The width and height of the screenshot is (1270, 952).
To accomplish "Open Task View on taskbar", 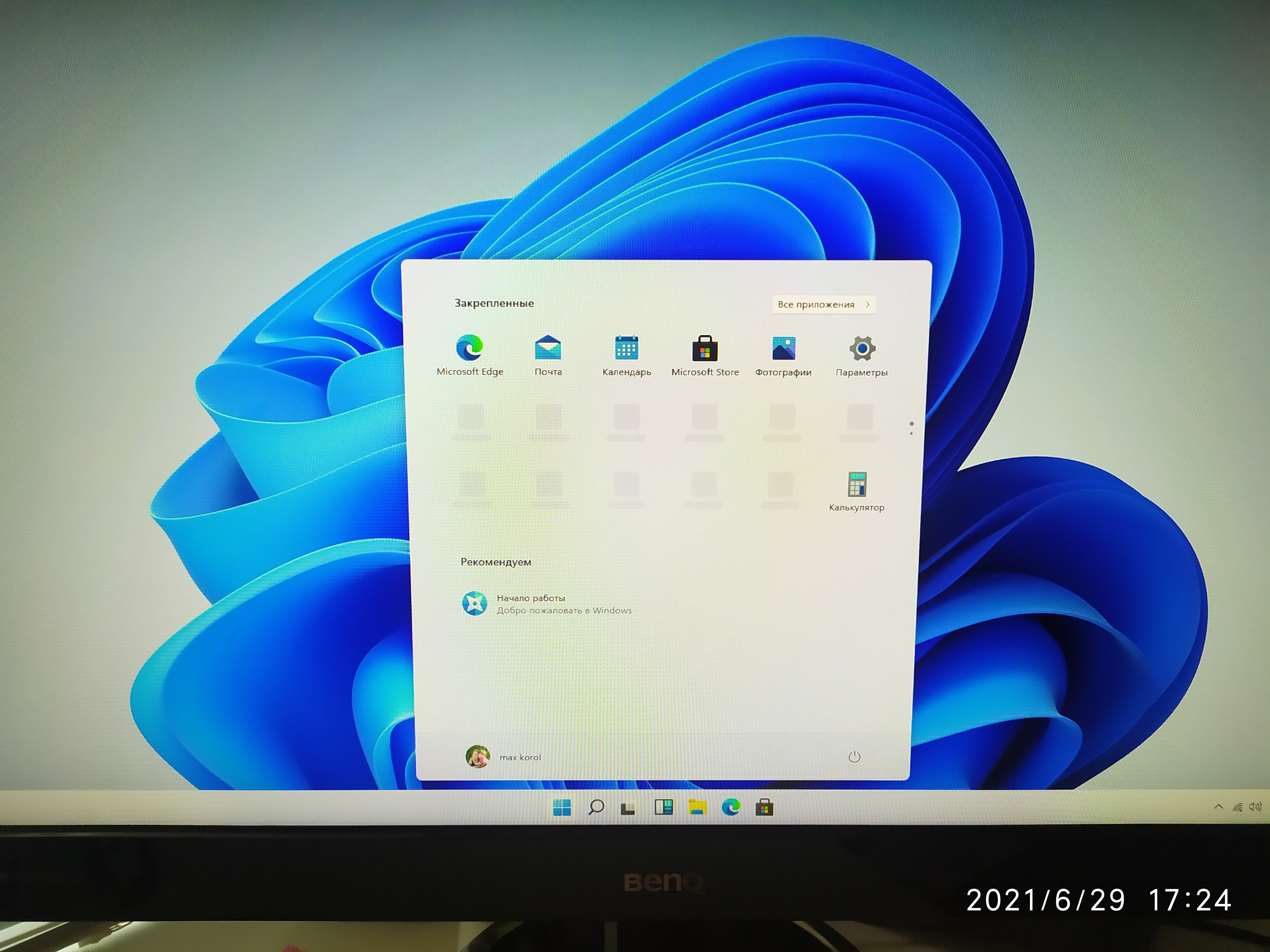I will (x=628, y=809).
